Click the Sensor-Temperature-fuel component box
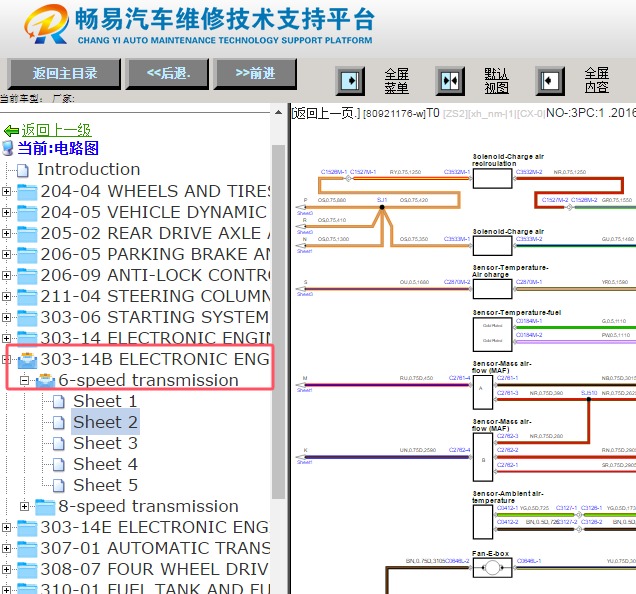636x594 pixels. click(492, 334)
